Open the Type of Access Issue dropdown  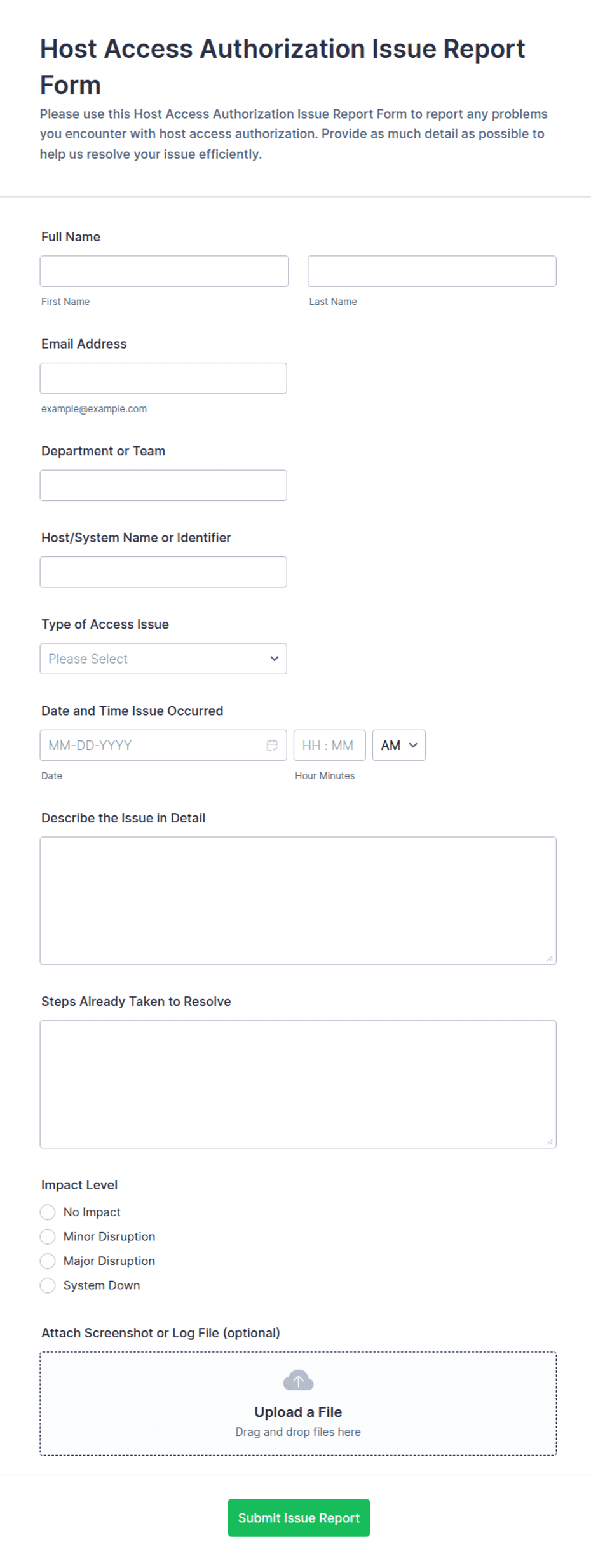point(163,659)
